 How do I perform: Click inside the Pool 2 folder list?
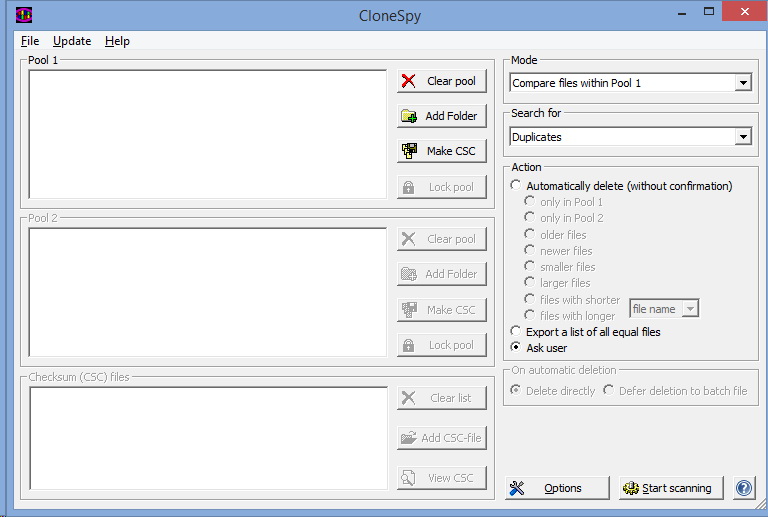pos(208,292)
